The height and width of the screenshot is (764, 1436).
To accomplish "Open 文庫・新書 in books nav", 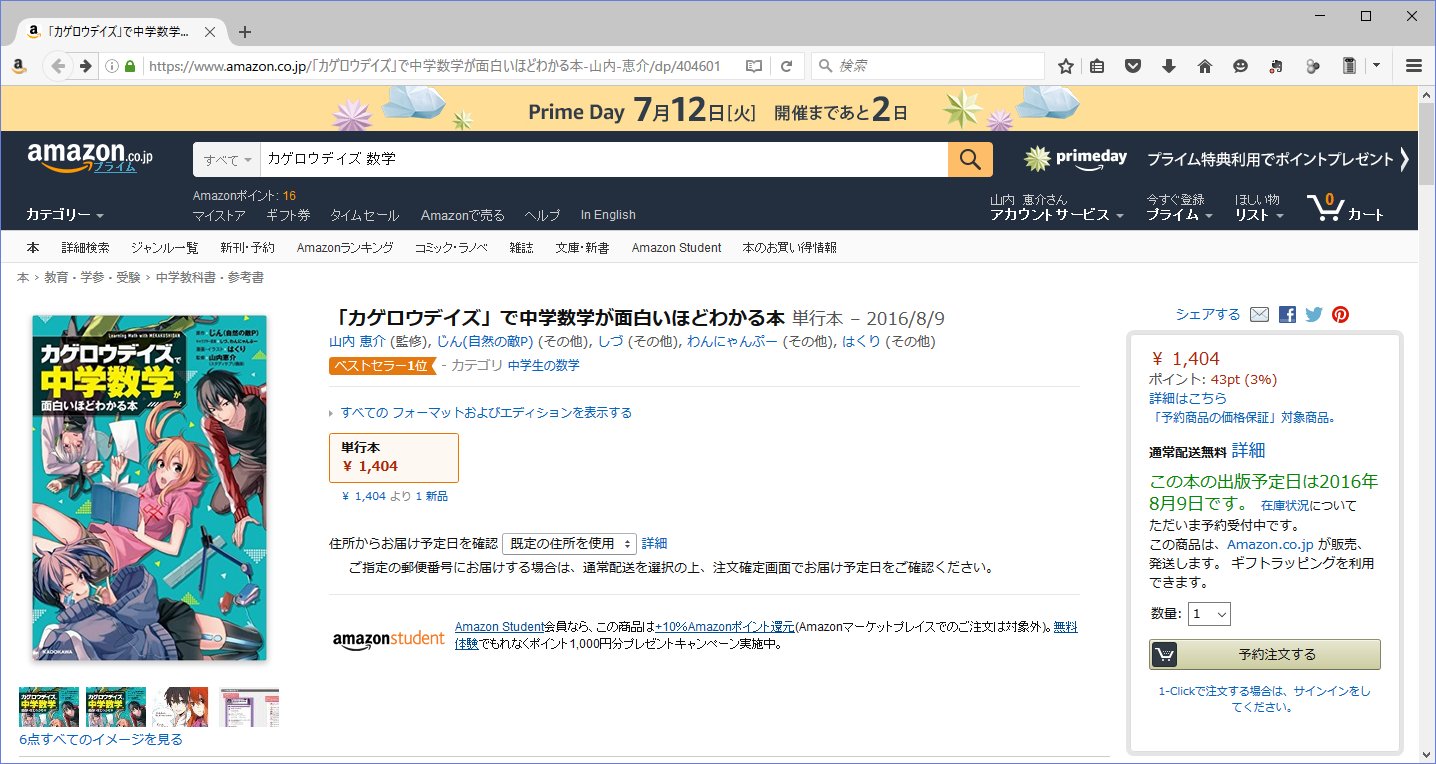I will point(582,247).
